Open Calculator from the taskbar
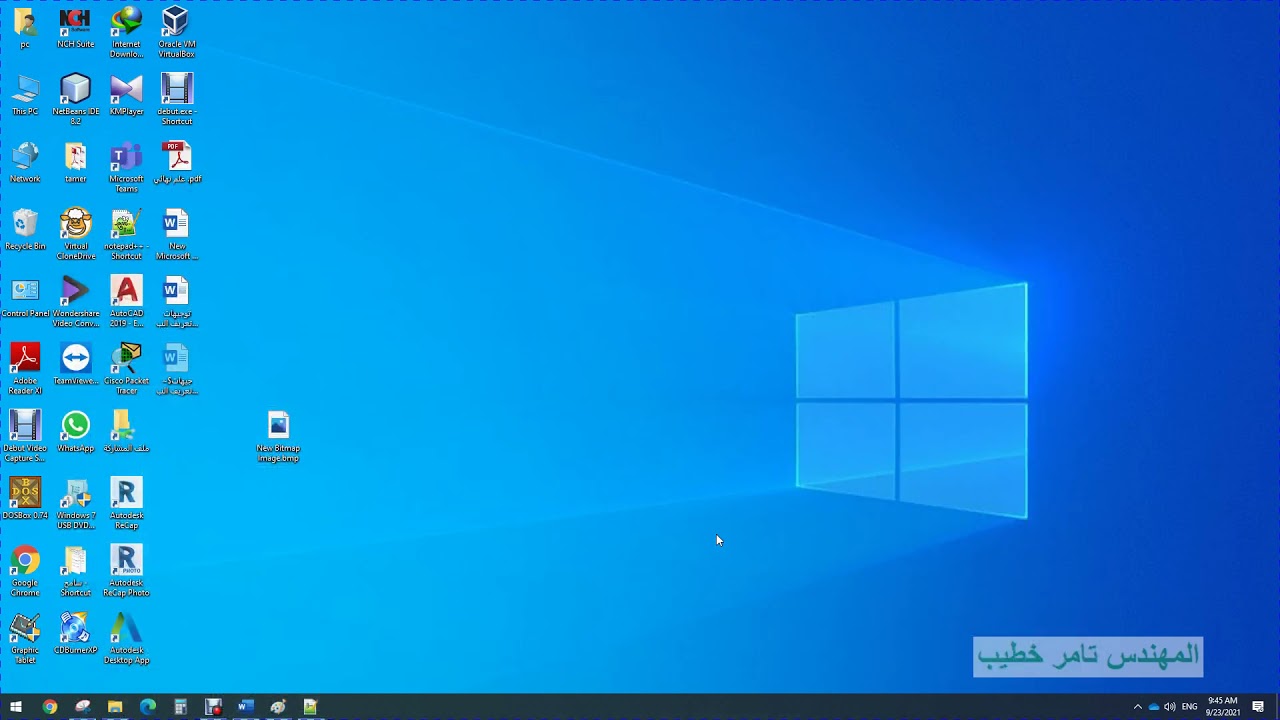 tap(180, 707)
